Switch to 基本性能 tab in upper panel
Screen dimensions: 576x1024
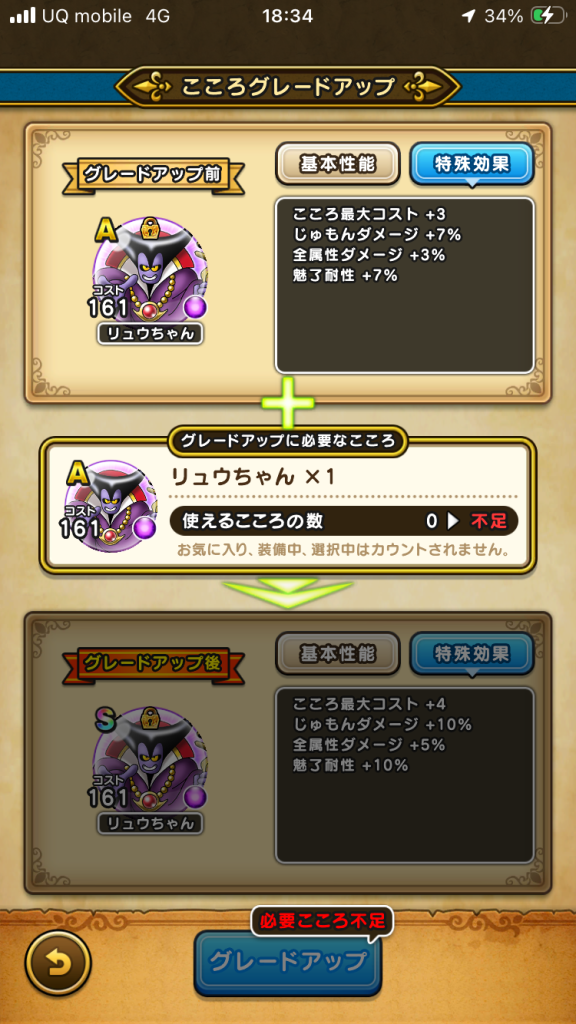(338, 165)
